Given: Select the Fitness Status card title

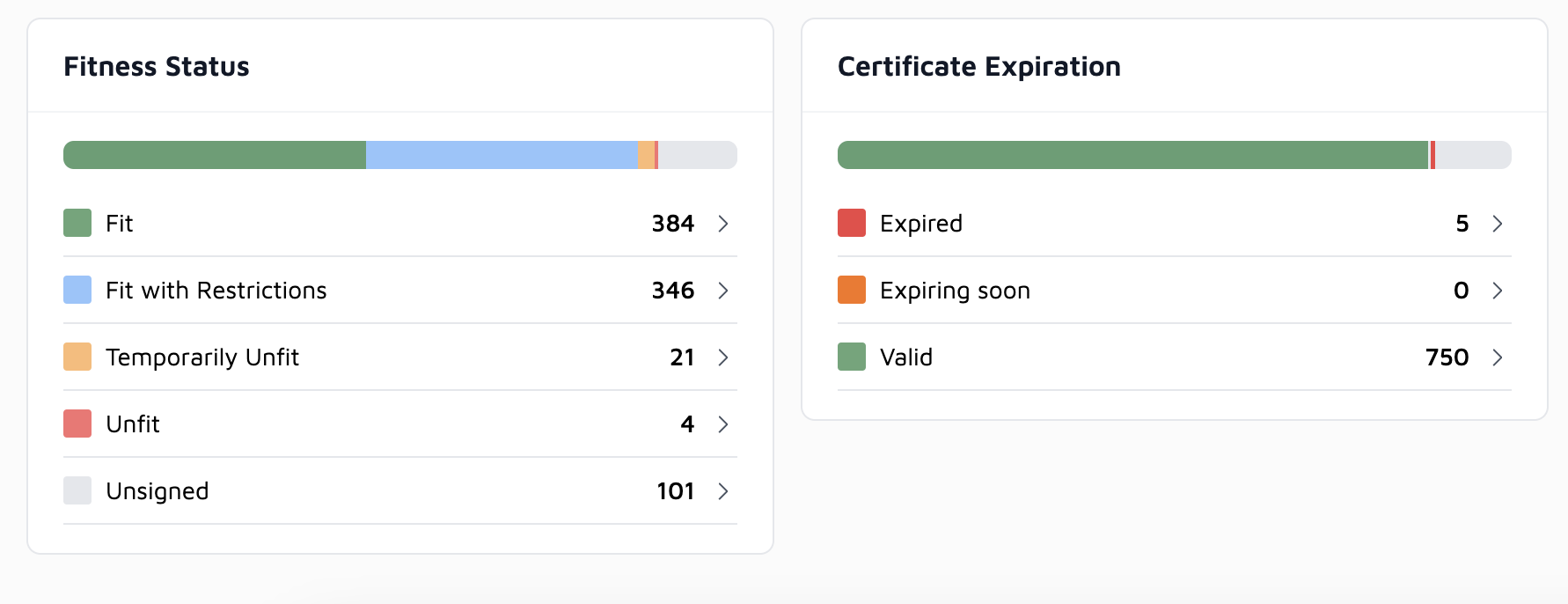Looking at the screenshot, I should [x=156, y=66].
